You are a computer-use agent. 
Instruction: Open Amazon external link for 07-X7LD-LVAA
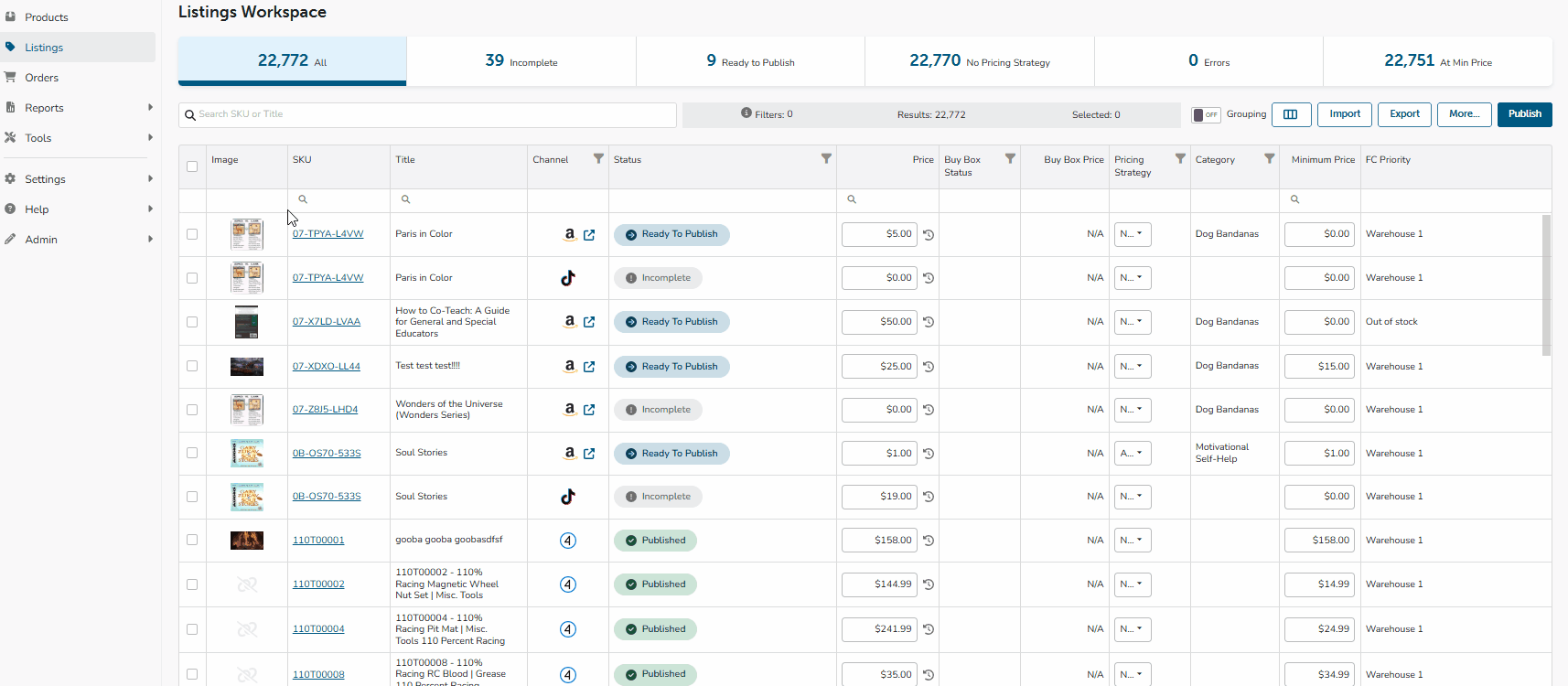tap(589, 322)
